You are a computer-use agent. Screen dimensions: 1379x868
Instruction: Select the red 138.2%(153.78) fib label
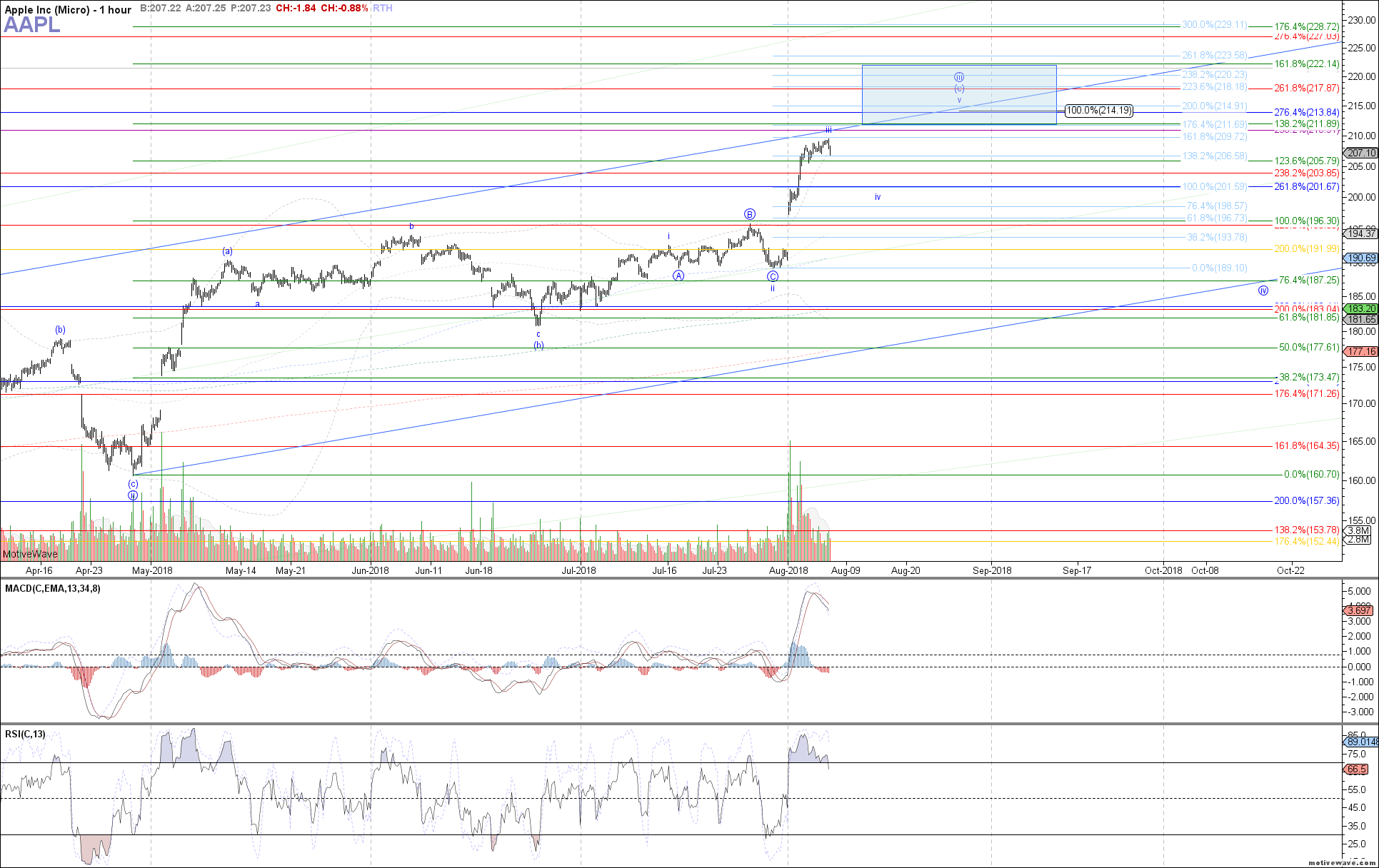tap(1307, 530)
